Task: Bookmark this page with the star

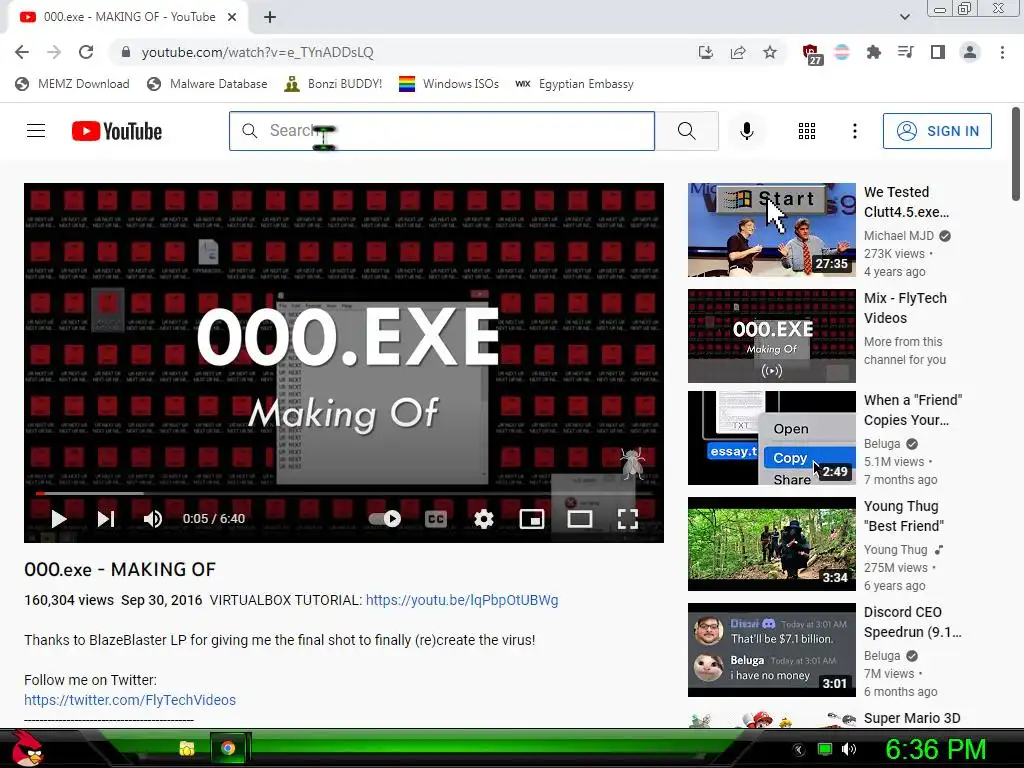Action: pyautogui.click(x=770, y=52)
